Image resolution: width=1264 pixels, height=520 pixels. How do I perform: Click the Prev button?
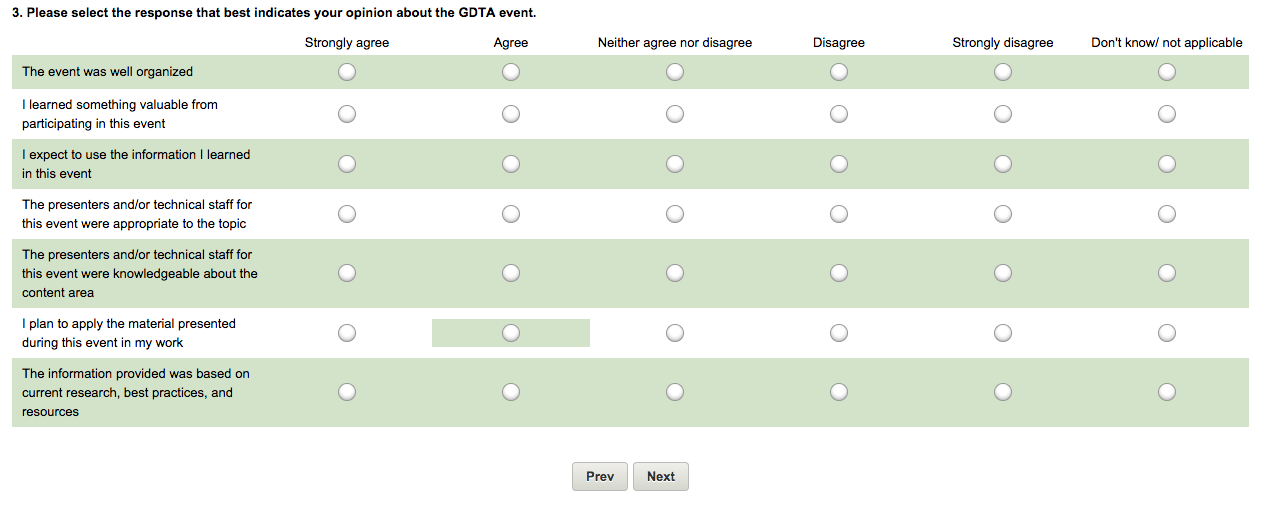pyautogui.click(x=600, y=477)
